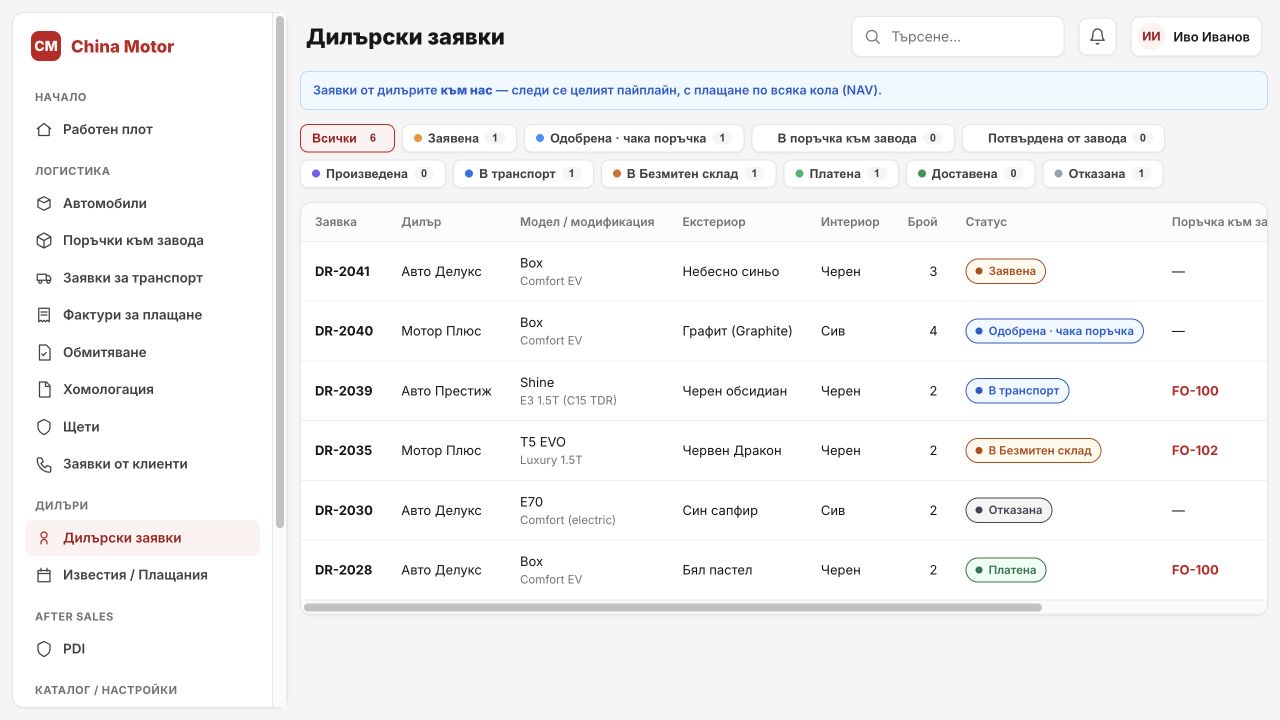Viewport: 1280px width, 720px height.
Task: Open Работен плот in the sidebar
Action: 142,129
